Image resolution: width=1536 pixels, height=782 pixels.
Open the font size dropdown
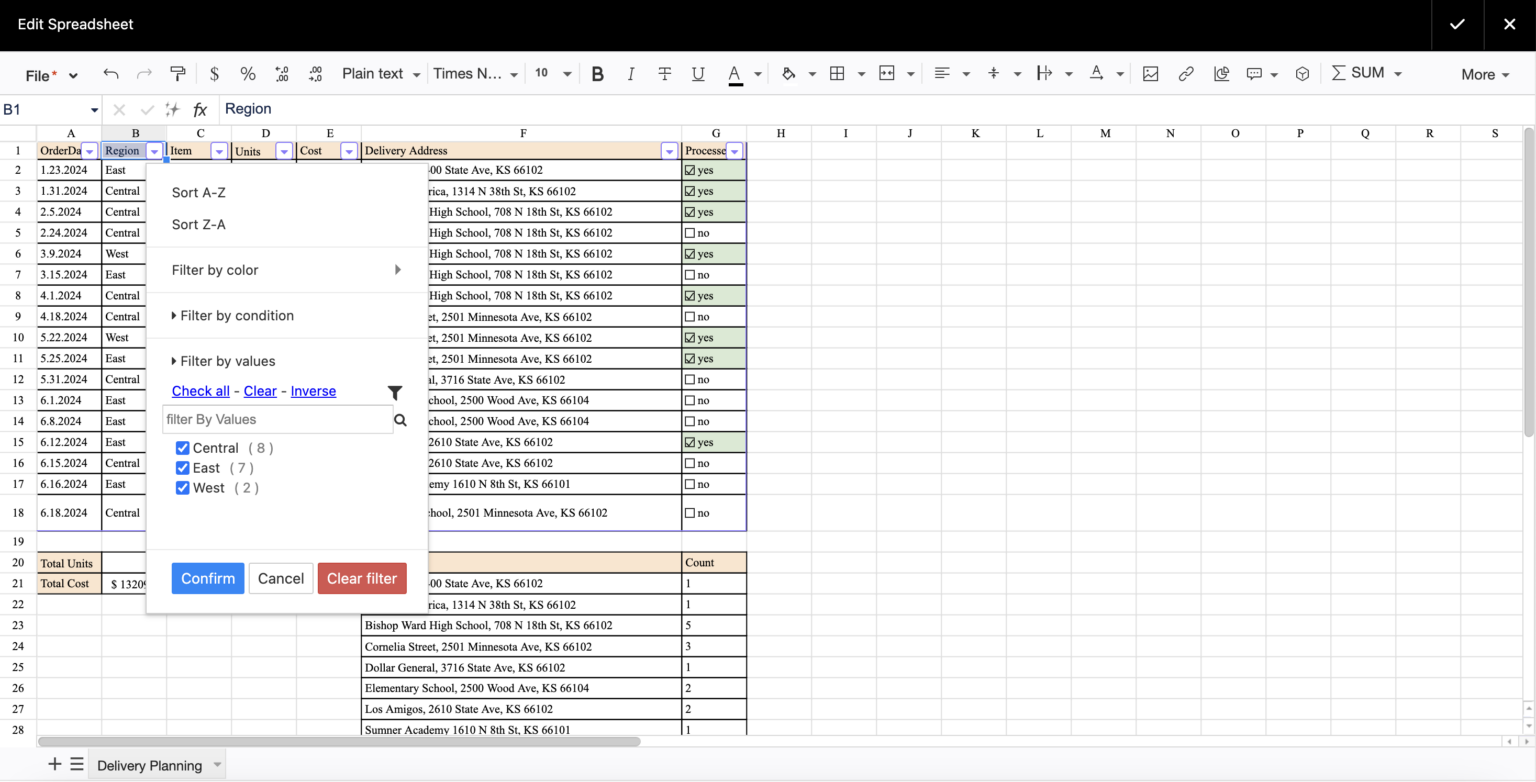point(548,73)
